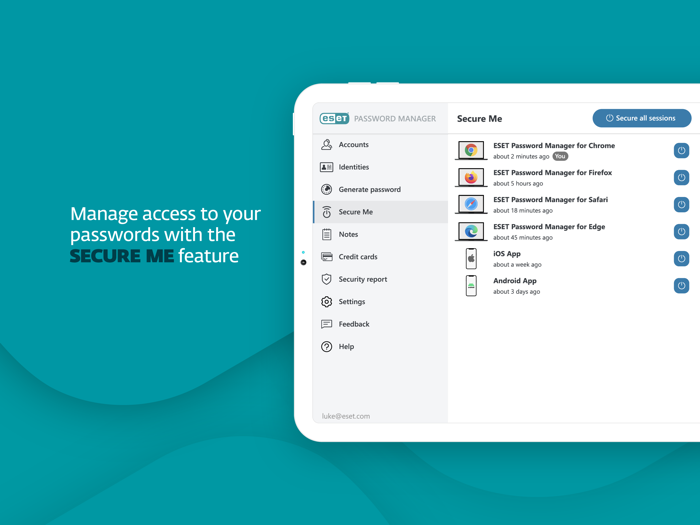This screenshot has width=700, height=525.
Task: Click the PASSWORD MANAGER header text
Action: point(395,119)
